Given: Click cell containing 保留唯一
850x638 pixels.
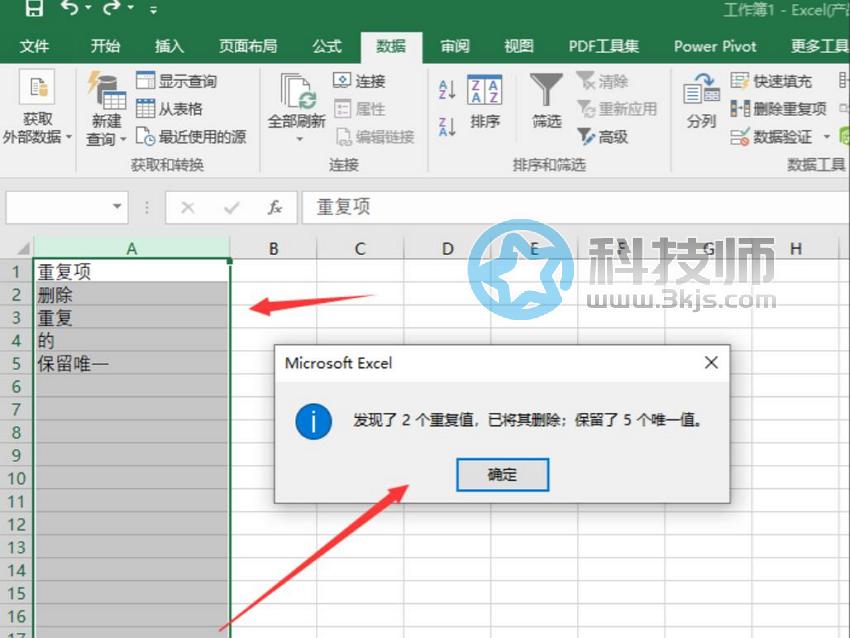Looking at the screenshot, I should 132,363.
